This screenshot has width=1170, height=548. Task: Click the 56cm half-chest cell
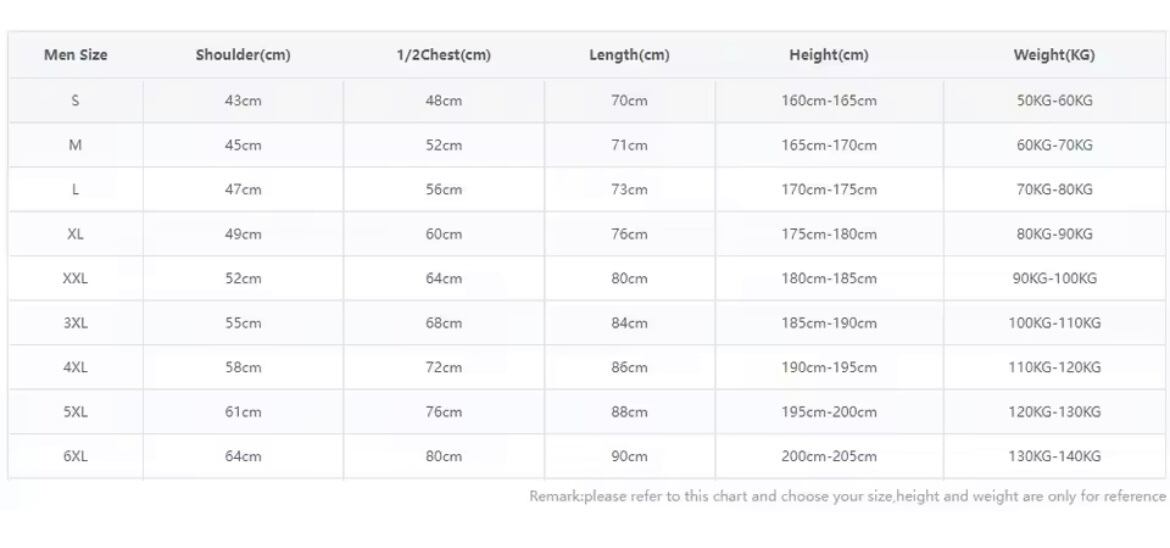coord(444,190)
